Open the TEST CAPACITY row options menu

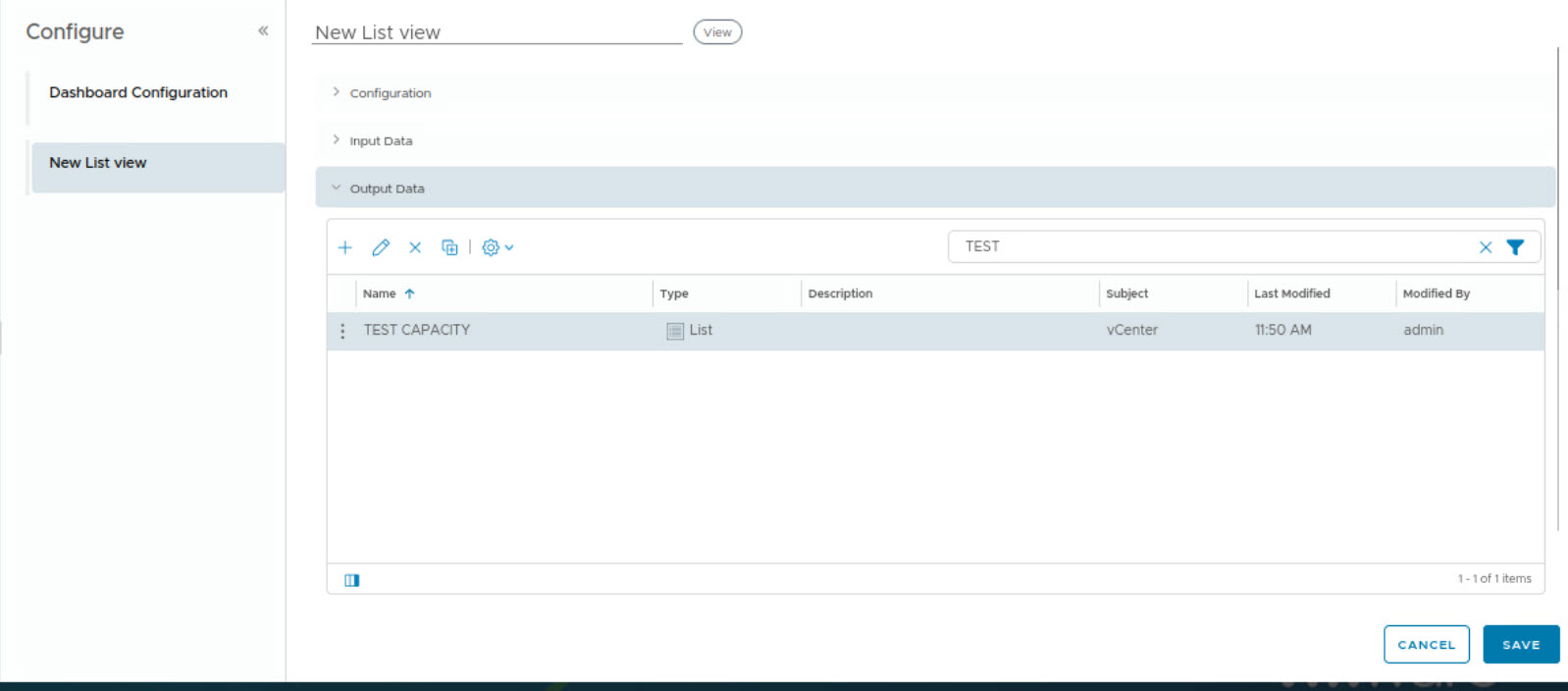(342, 331)
